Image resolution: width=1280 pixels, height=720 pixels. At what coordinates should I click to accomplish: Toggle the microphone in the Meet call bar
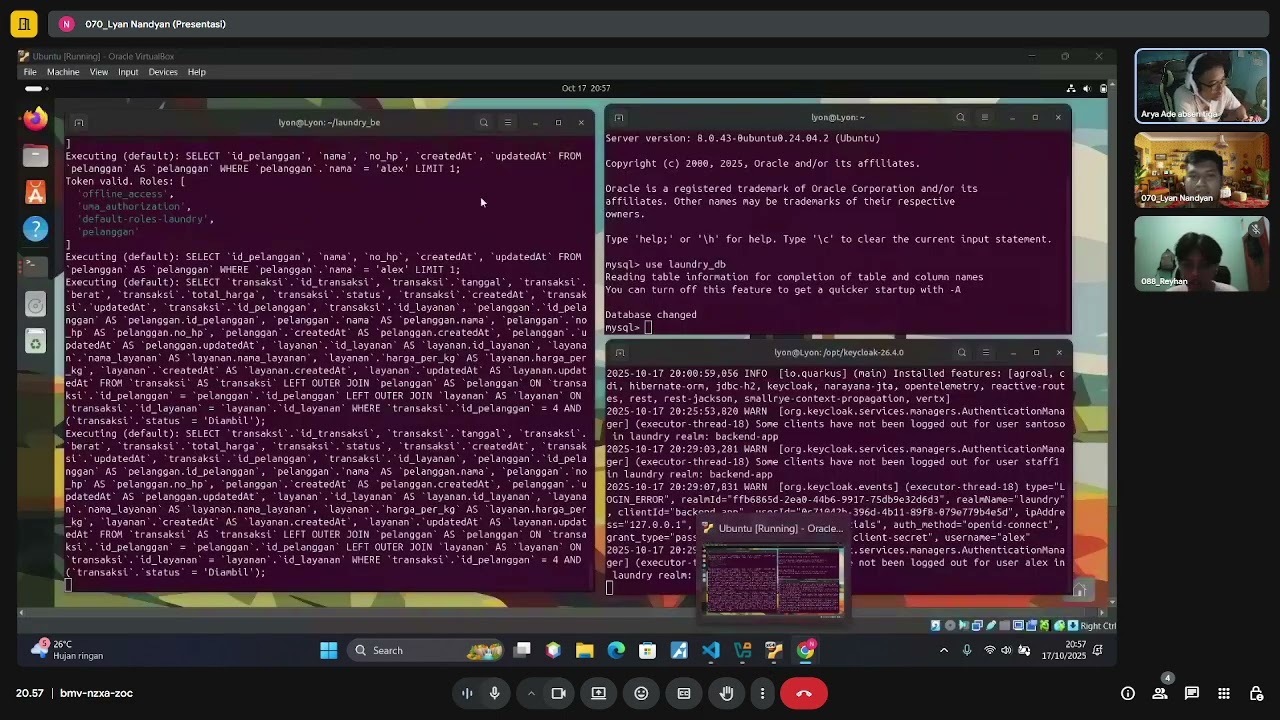coord(494,693)
